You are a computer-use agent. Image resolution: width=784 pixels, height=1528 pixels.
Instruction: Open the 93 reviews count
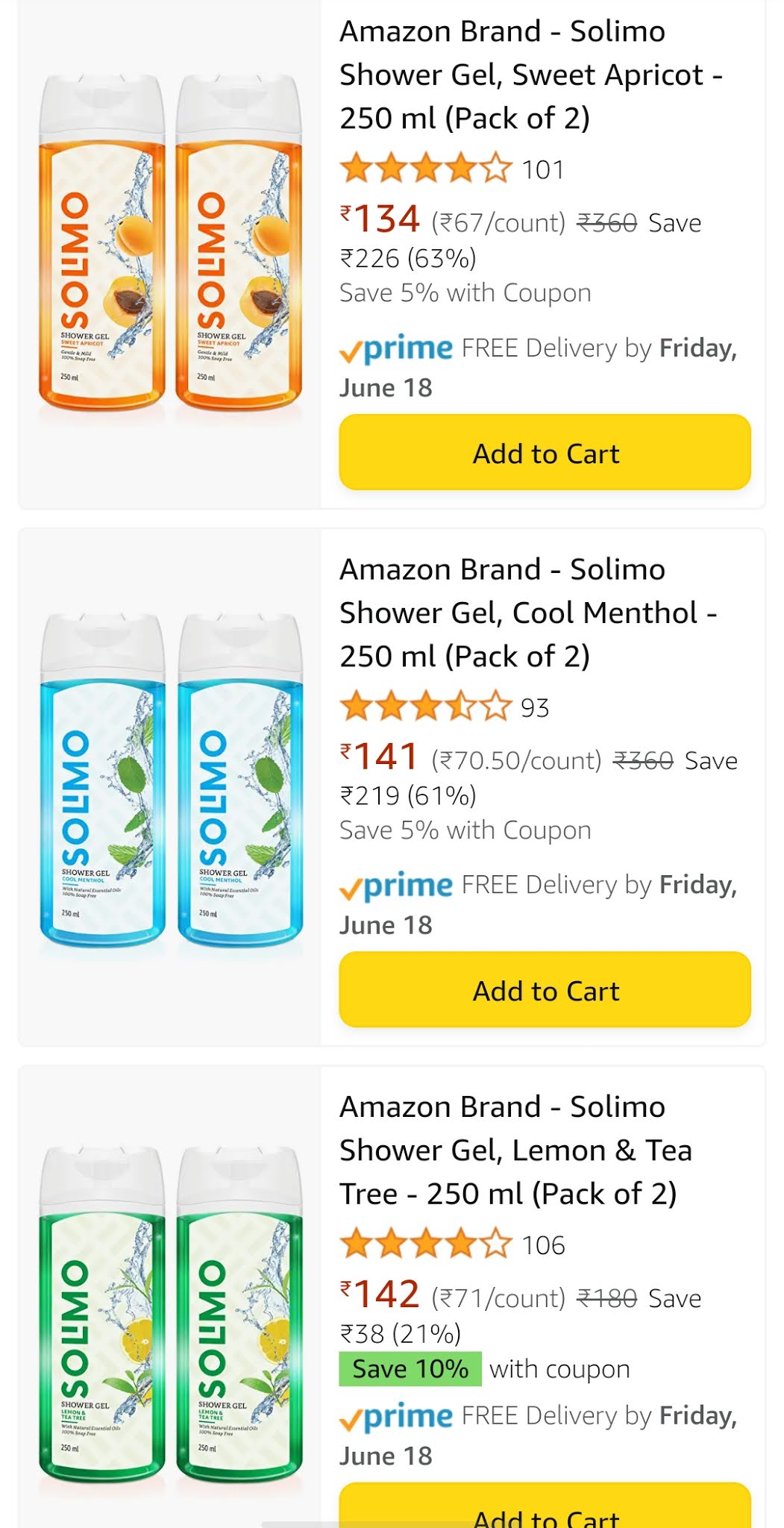pos(535,708)
